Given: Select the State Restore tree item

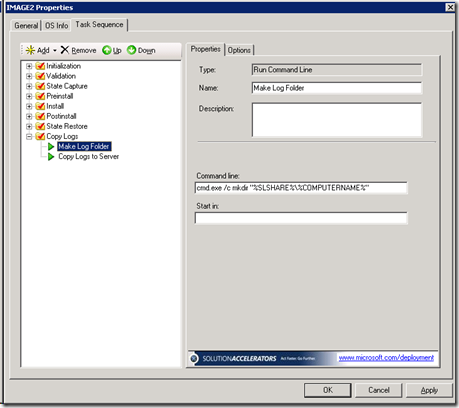Looking at the screenshot, I should [67, 126].
